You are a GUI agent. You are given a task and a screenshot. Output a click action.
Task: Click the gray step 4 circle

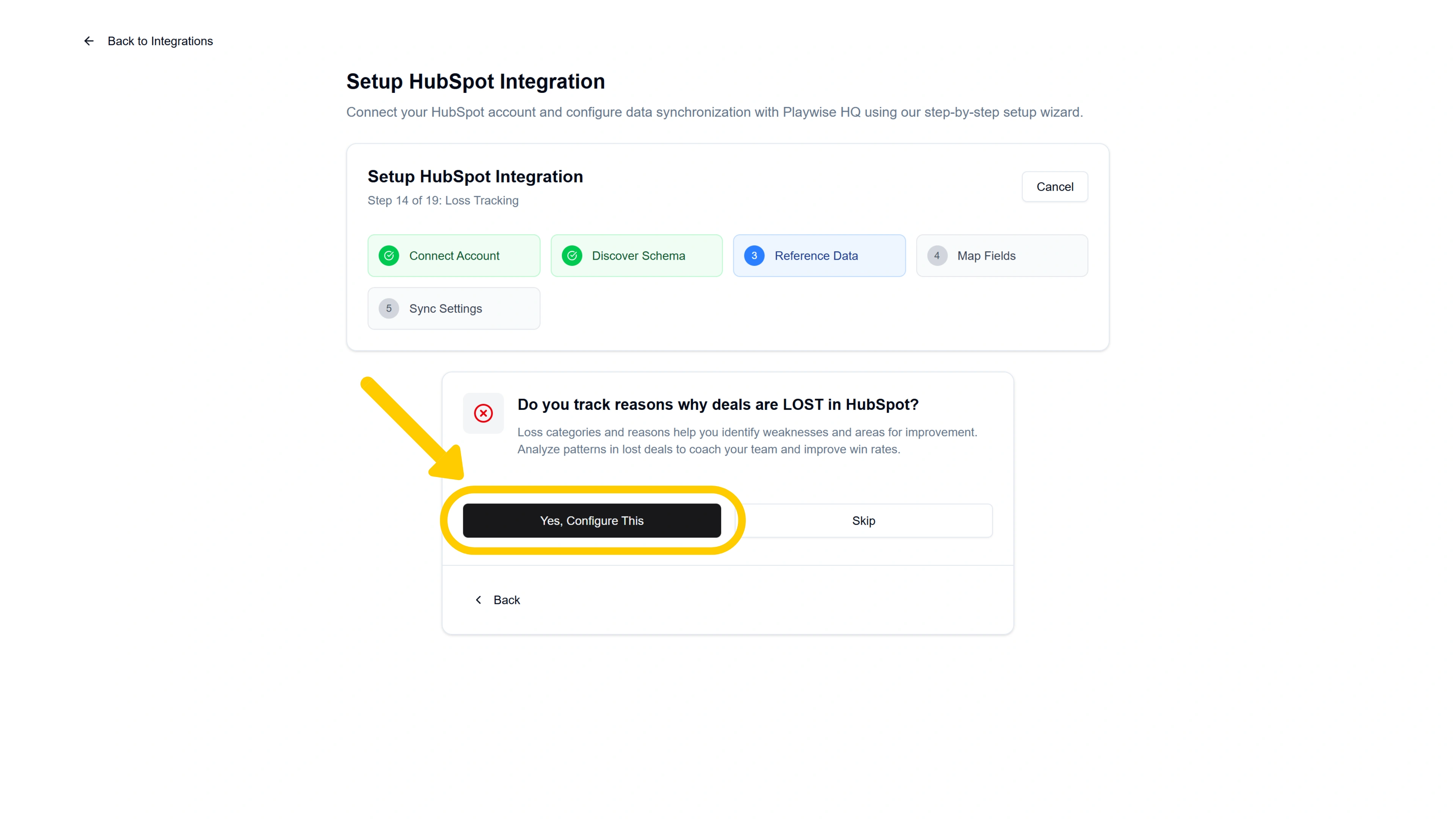[x=937, y=256]
